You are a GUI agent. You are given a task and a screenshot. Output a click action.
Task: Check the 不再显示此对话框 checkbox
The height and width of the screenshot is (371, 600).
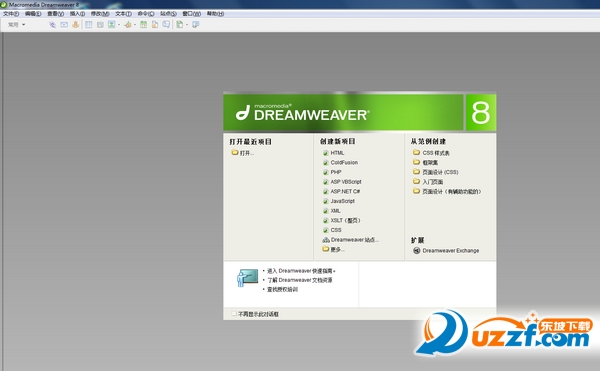tap(234, 314)
